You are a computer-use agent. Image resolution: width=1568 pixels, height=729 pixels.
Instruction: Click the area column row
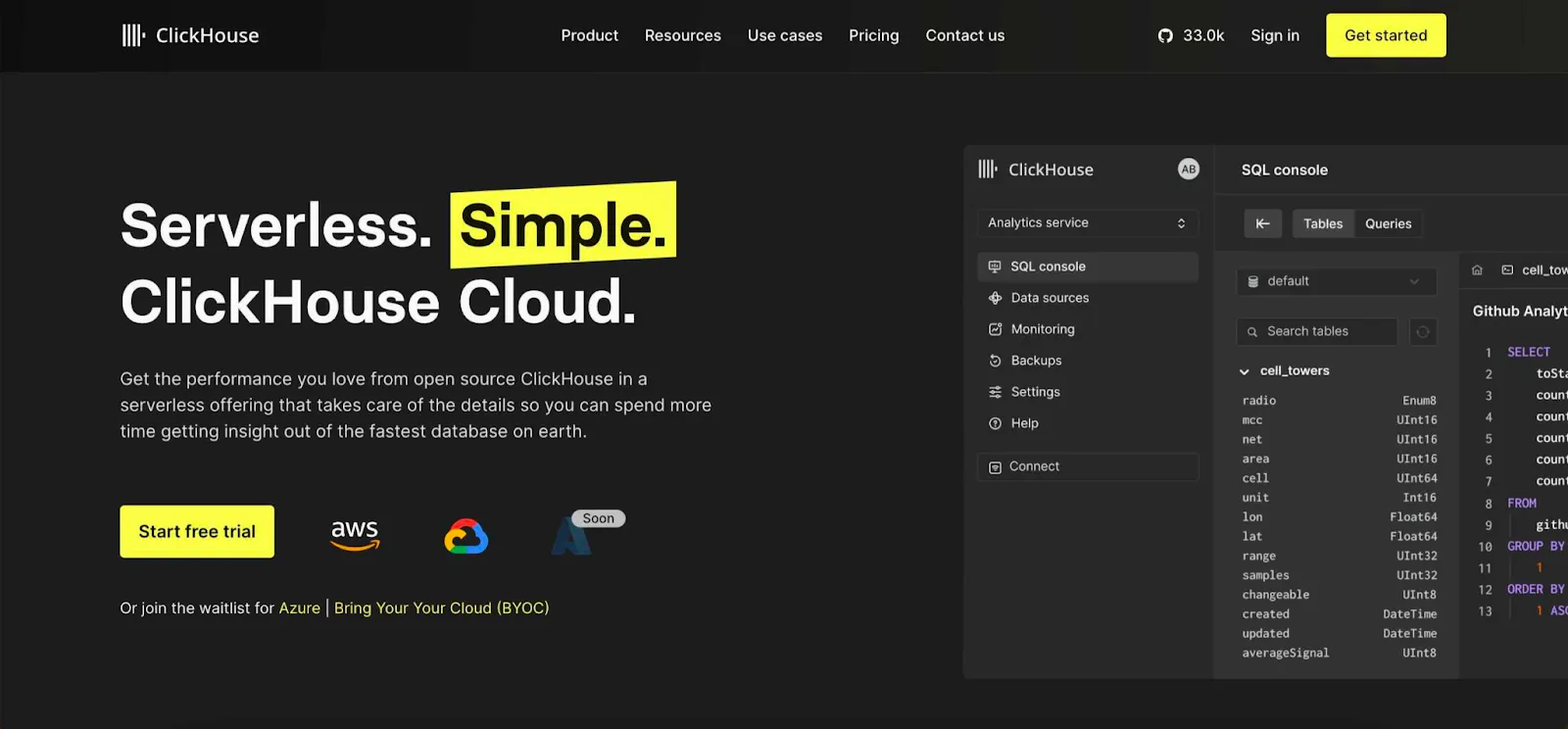(x=1339, y=459)
